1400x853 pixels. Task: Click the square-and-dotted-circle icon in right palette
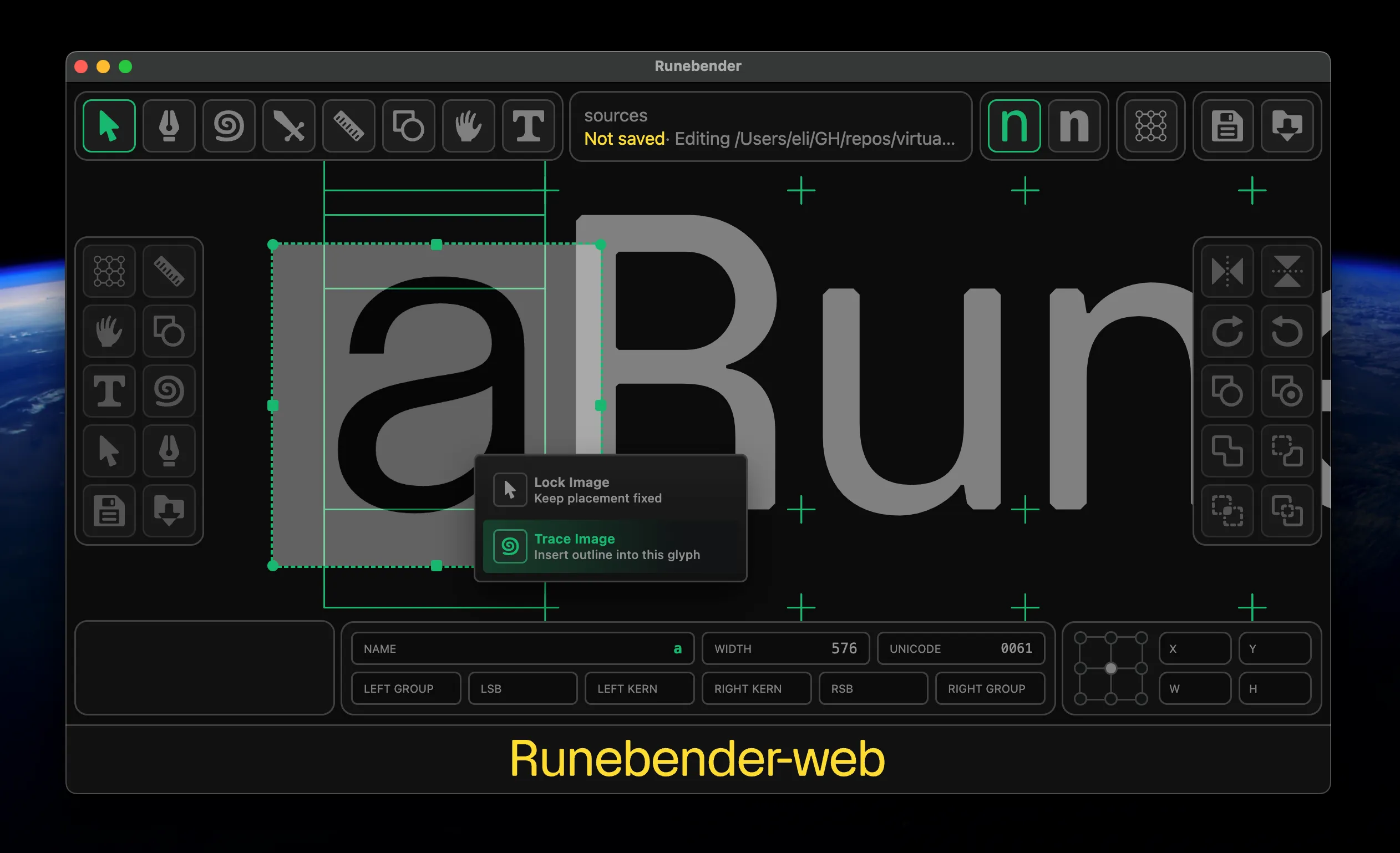(1287, 391)
